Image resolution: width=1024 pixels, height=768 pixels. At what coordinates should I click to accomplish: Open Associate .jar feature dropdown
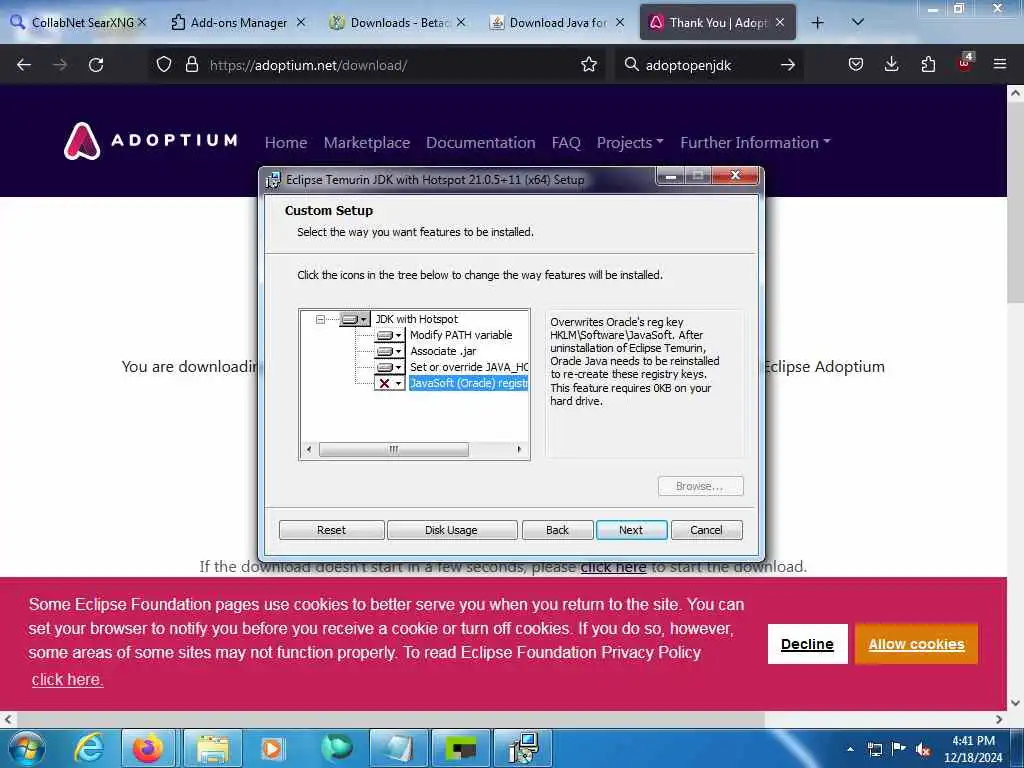pos(389,351)
